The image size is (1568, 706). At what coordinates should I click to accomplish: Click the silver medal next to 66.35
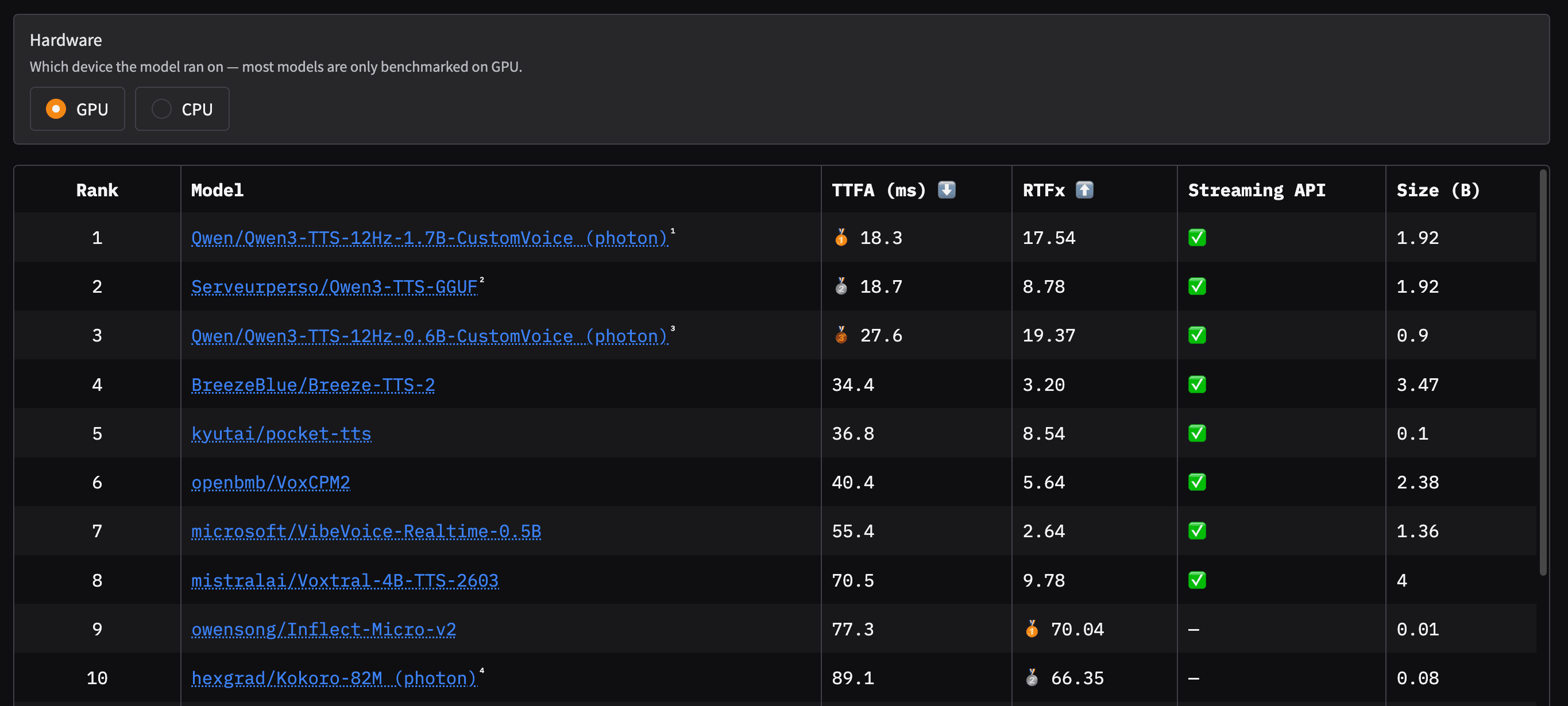click(x=1032, y=677)
